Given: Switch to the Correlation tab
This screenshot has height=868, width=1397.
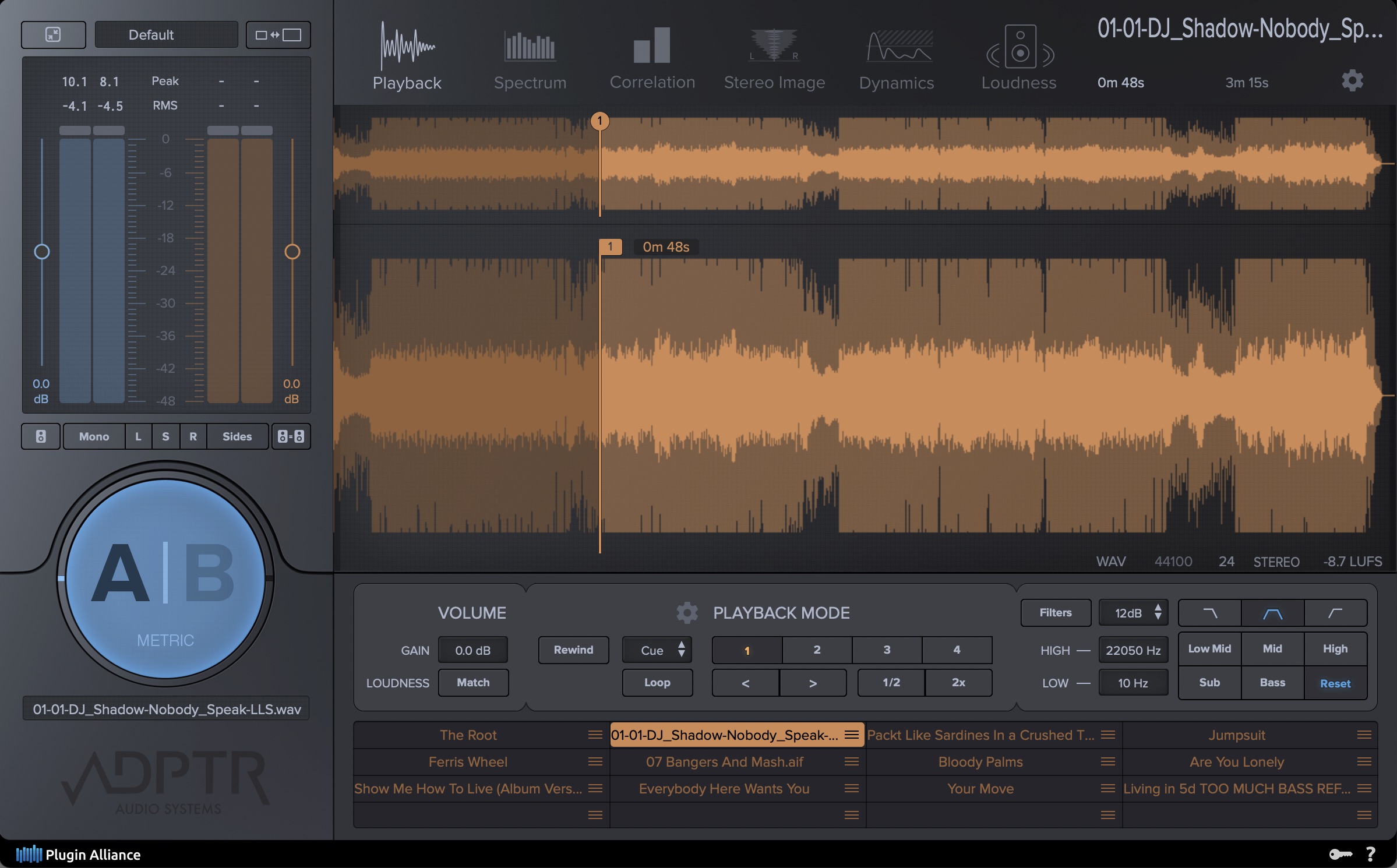Looking at the screenshot, I should [x=652, y=59].
